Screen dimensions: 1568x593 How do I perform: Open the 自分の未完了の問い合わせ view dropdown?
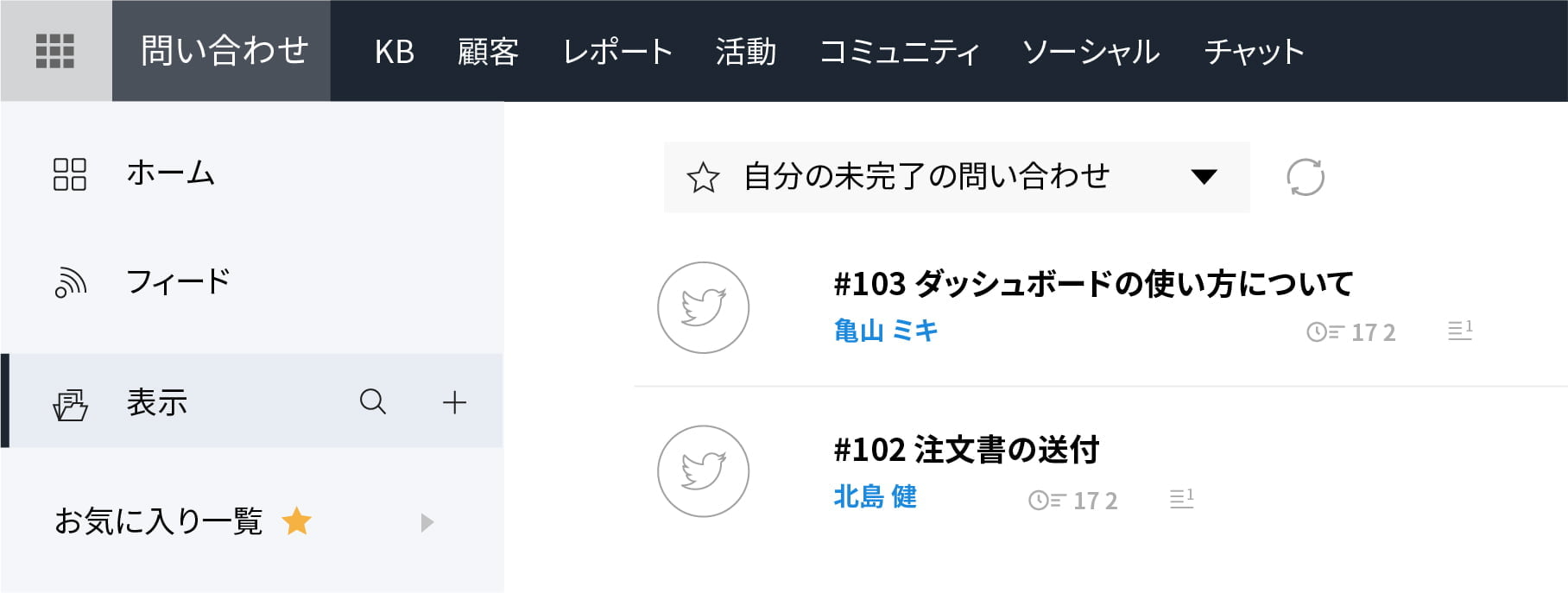[1204, 177]
